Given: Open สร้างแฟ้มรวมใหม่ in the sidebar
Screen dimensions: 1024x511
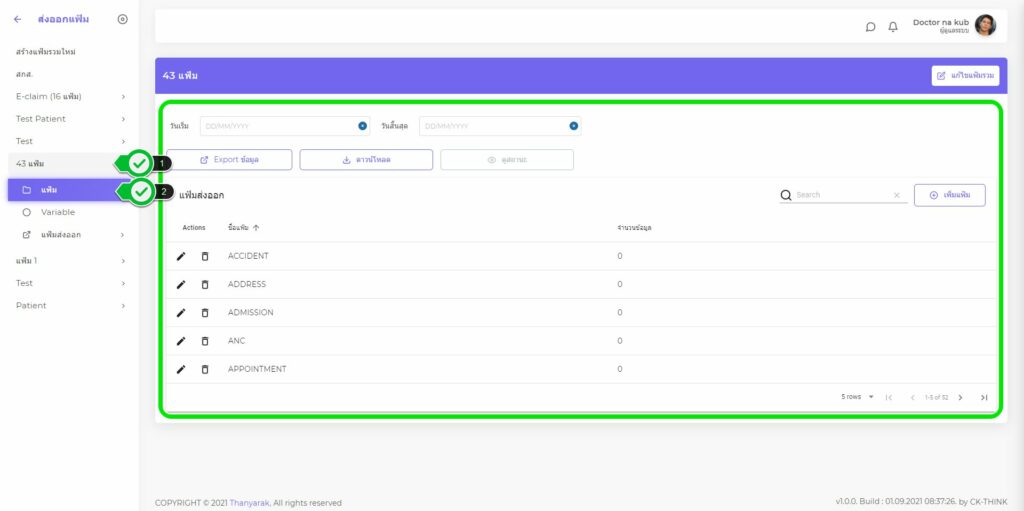Looking at the screenshot, I should click(46, 51).
